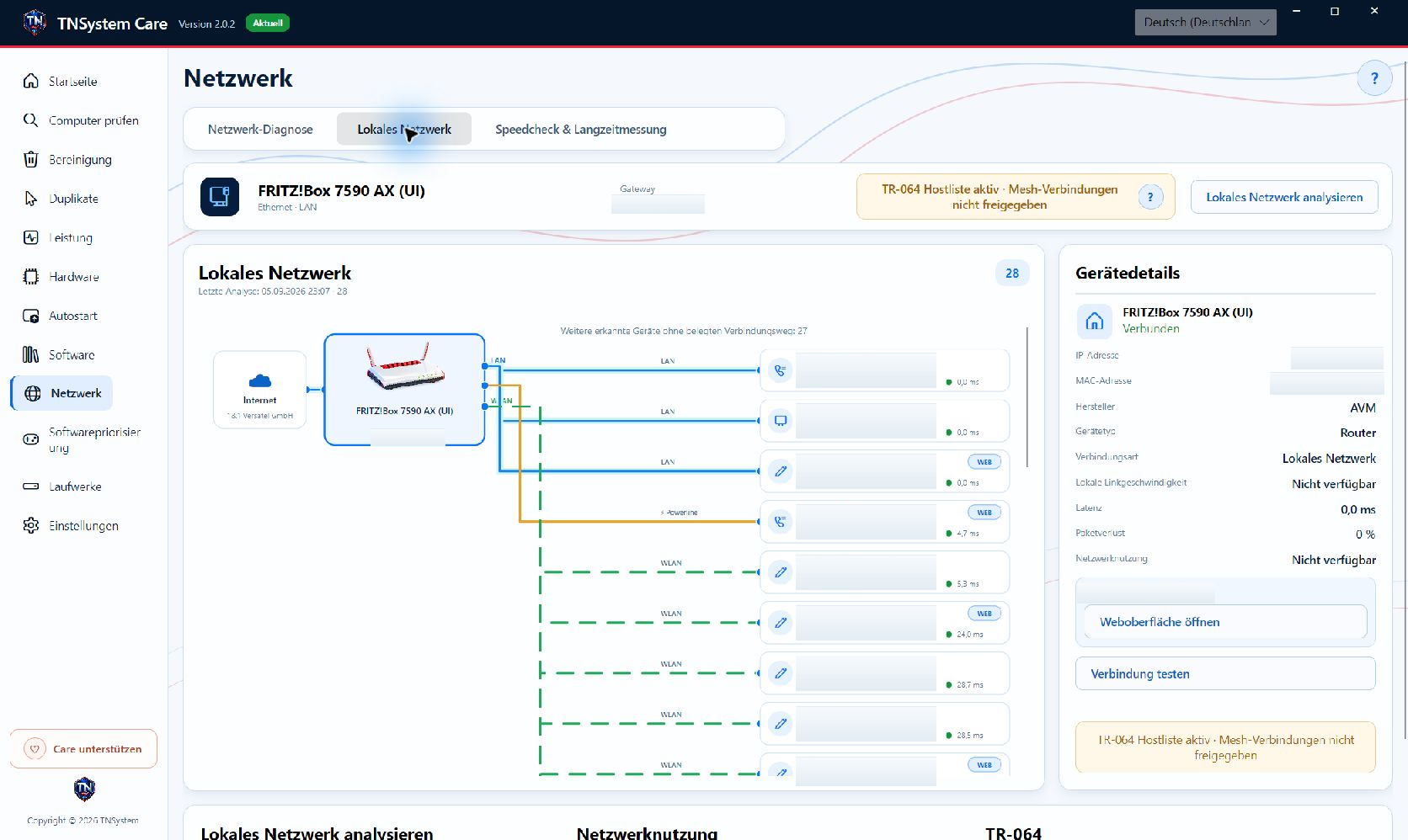Open Einstellungen gear item
1408x840 pixels.
(71, 525)
